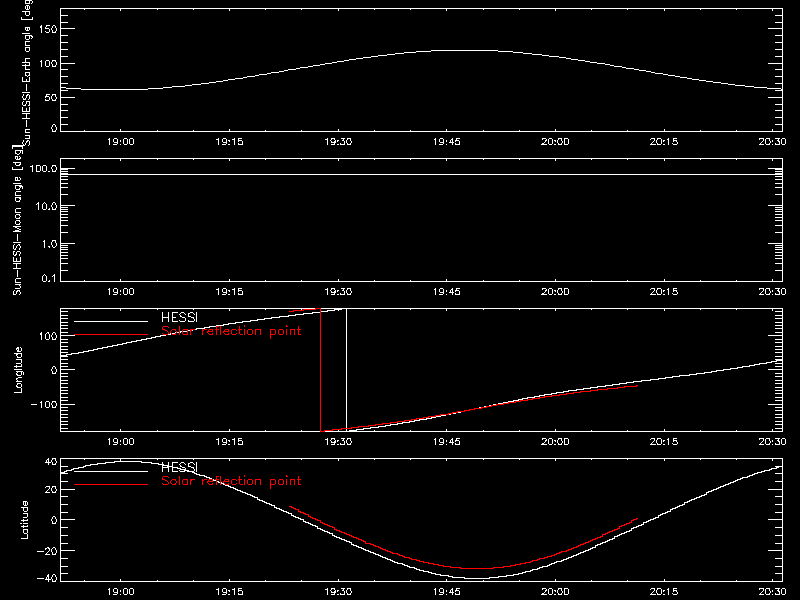Viewport: 800px width, 600px height.
Task: Click the "Sun-HESSI-Moon angle [deg]" axis label
Action: pyautogui.click(x=17, y=220)
